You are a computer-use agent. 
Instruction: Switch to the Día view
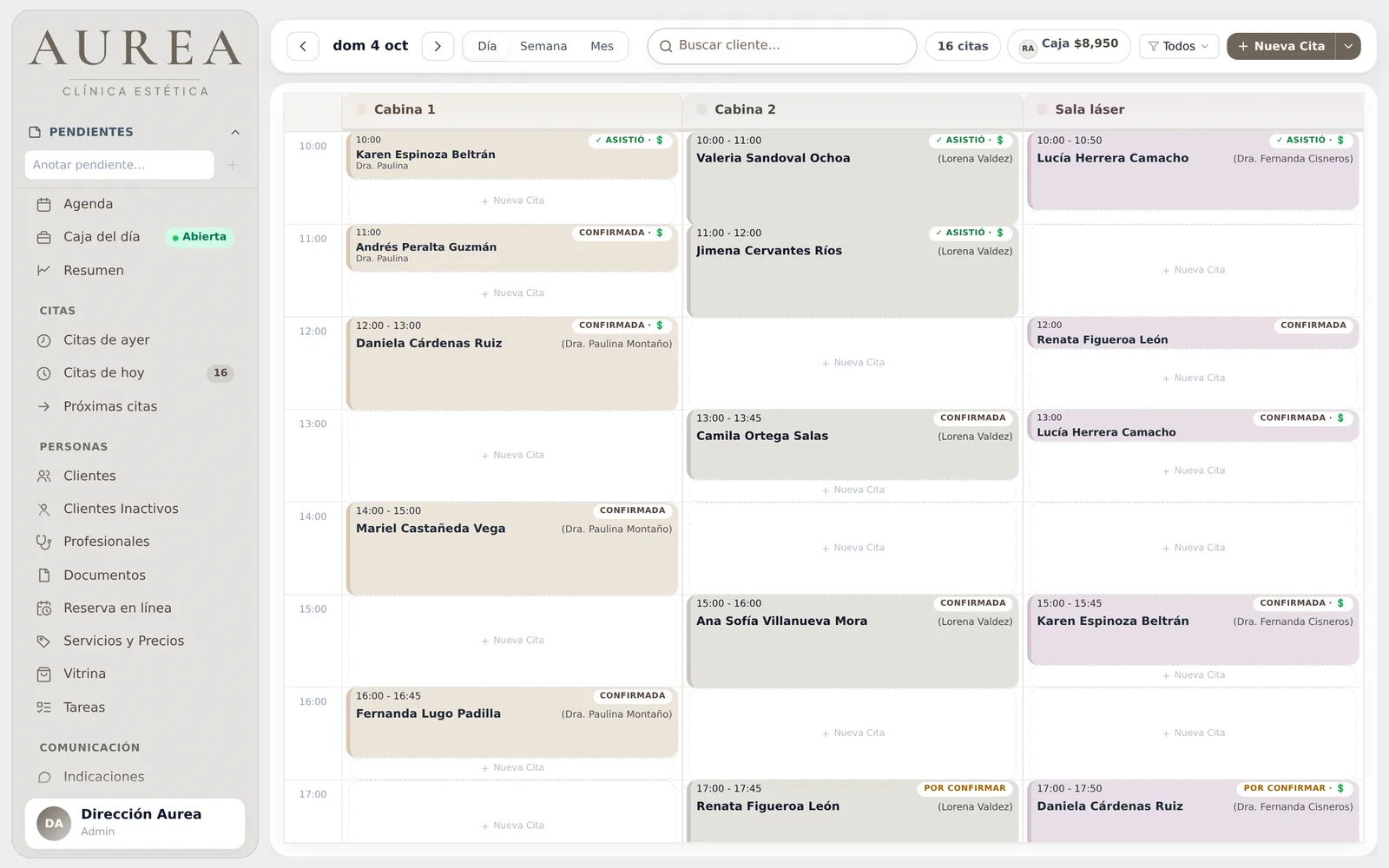point(487,46)
